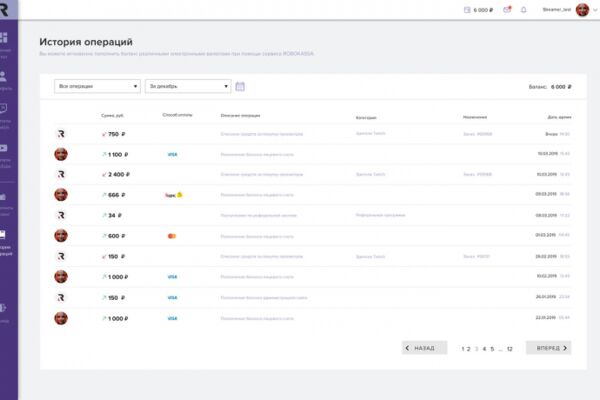Go to page 2 in pagination

pos(468,349)
